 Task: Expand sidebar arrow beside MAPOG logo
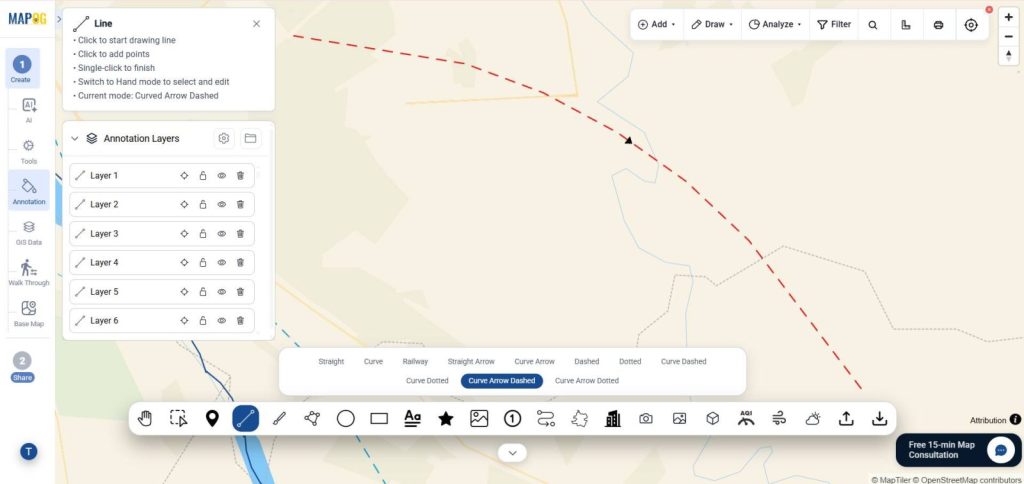(x=59, y=19)
